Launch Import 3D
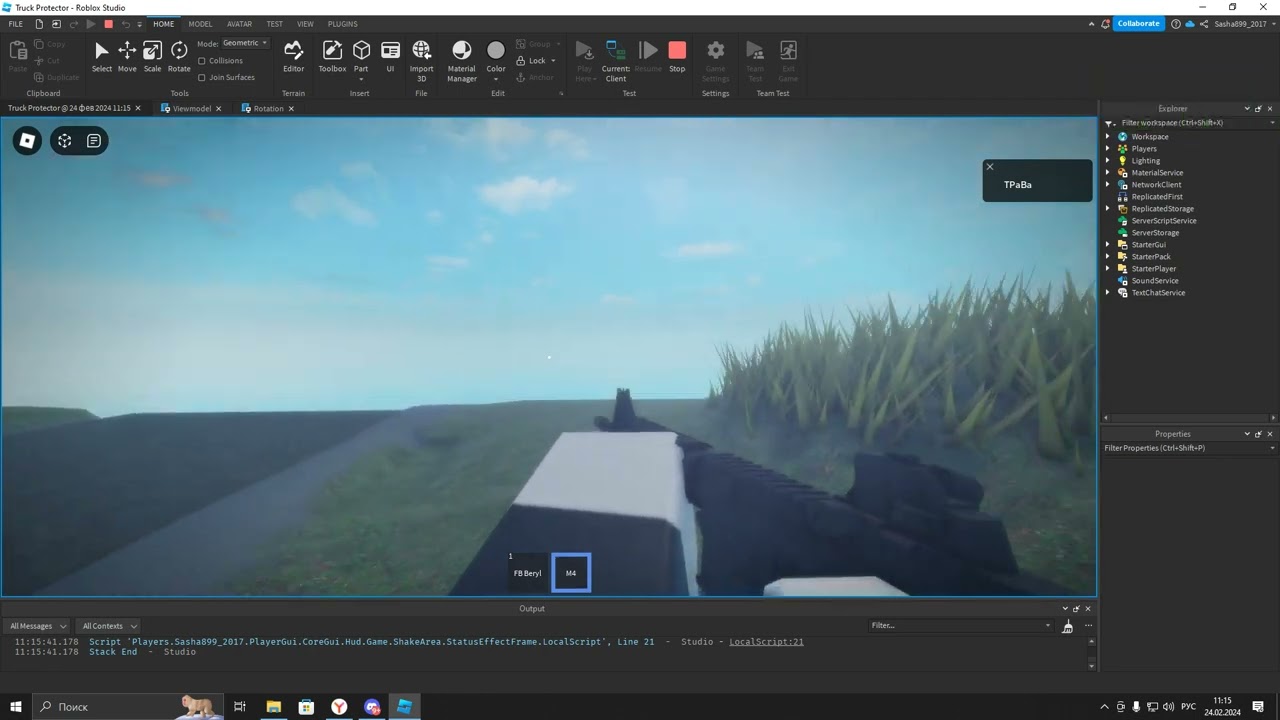The height and width of the screenshot is (720, 1280). click(x=422, y=61)
